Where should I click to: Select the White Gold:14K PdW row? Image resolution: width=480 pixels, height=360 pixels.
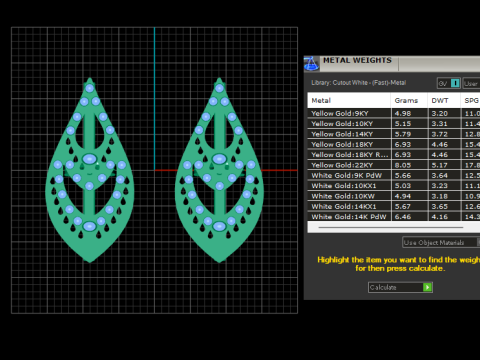coord(394,216)
